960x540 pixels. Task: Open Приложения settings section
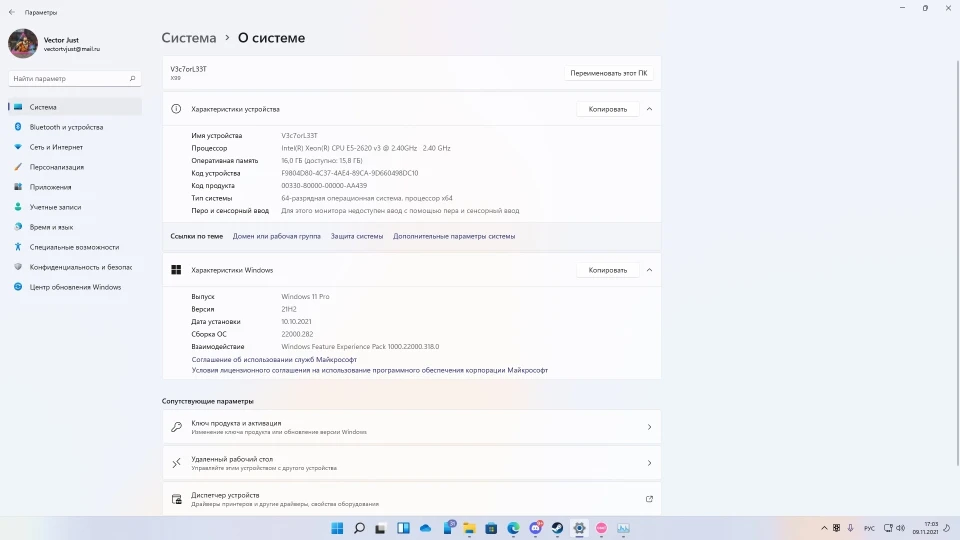(75, 187)
